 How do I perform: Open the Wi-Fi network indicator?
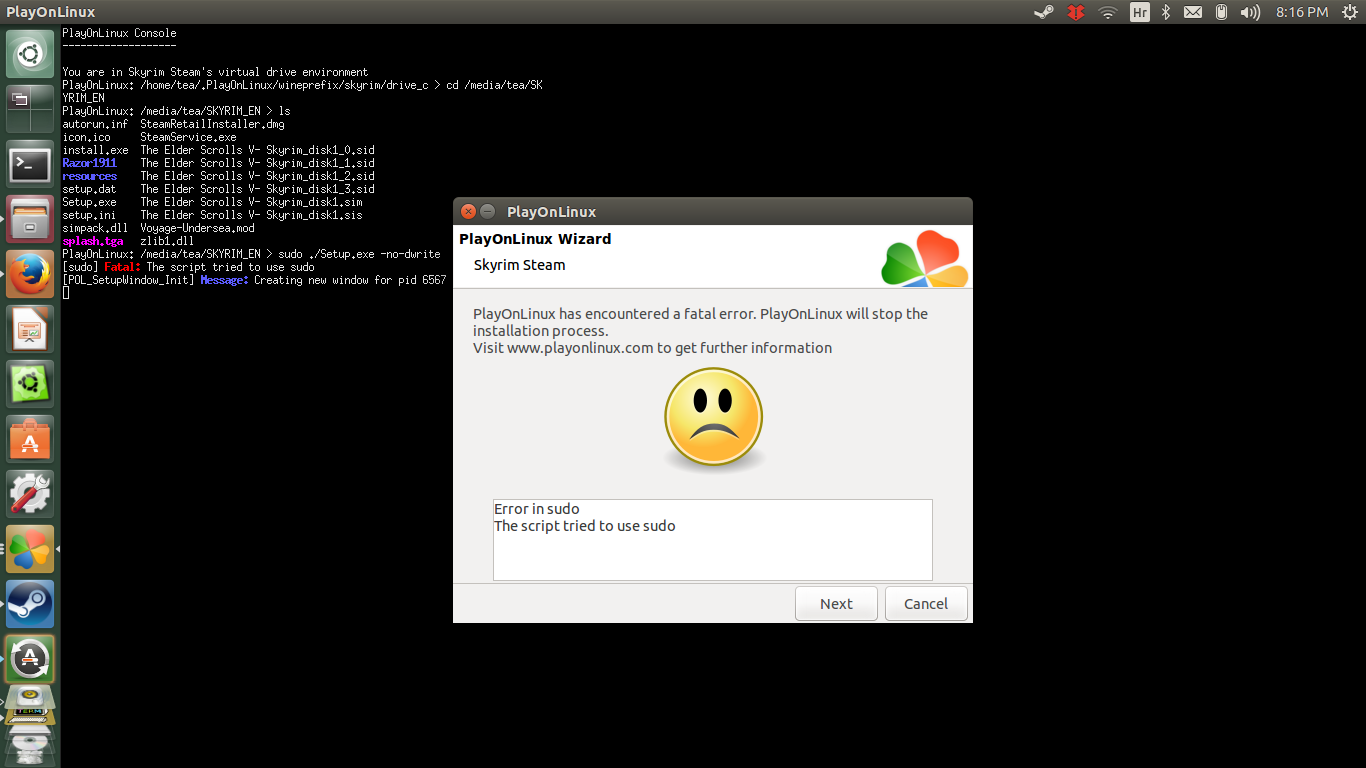1107,12
